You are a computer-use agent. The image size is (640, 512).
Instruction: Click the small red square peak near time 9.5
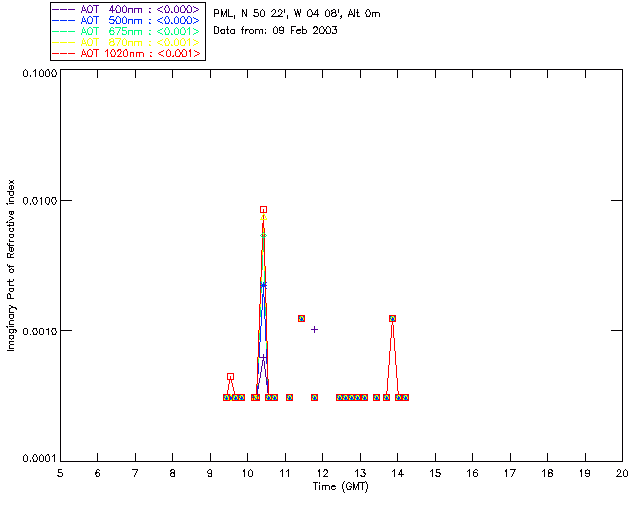tap(231, 376)
